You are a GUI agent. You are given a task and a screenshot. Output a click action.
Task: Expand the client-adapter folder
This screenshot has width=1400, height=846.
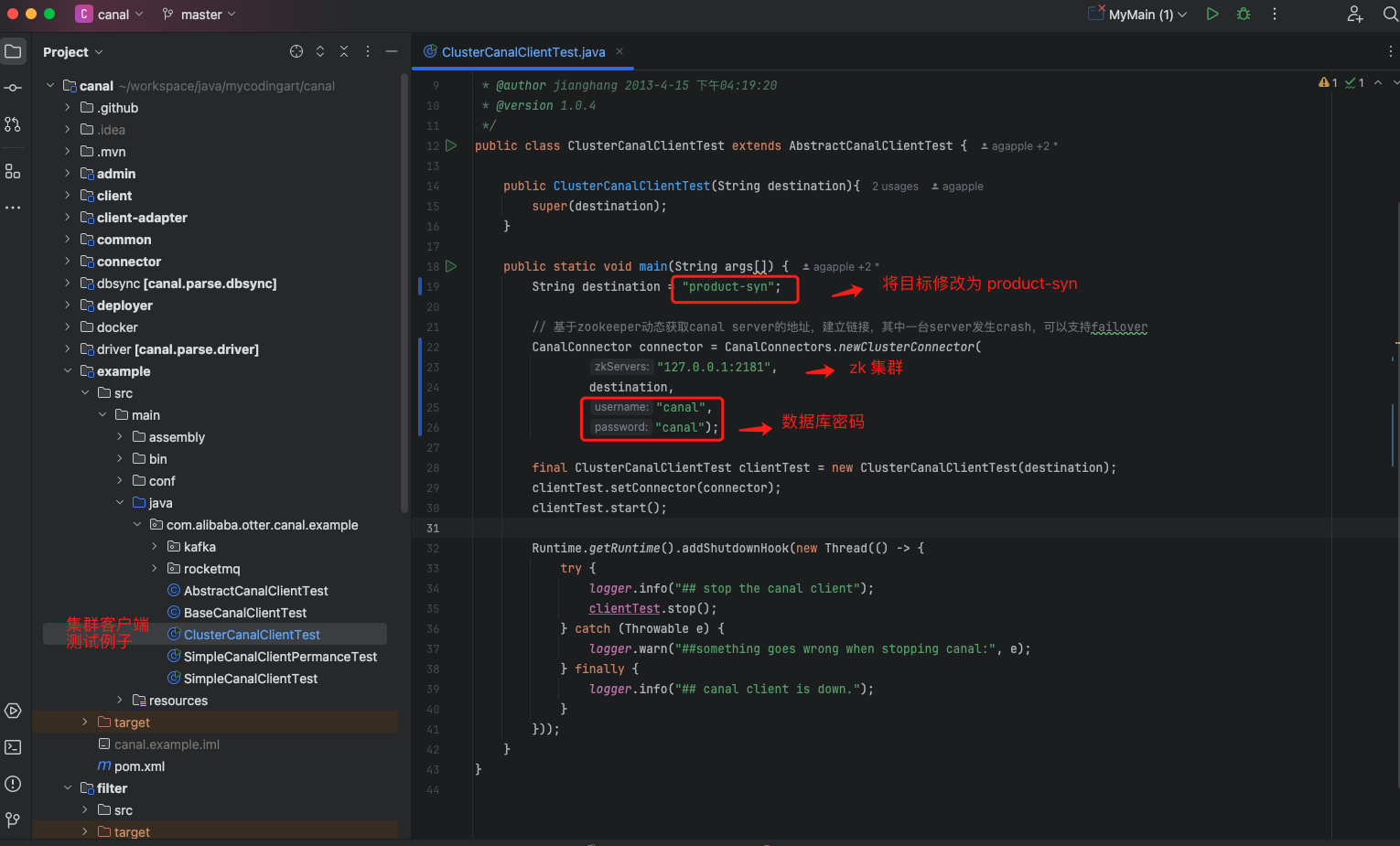click(67, 218)
